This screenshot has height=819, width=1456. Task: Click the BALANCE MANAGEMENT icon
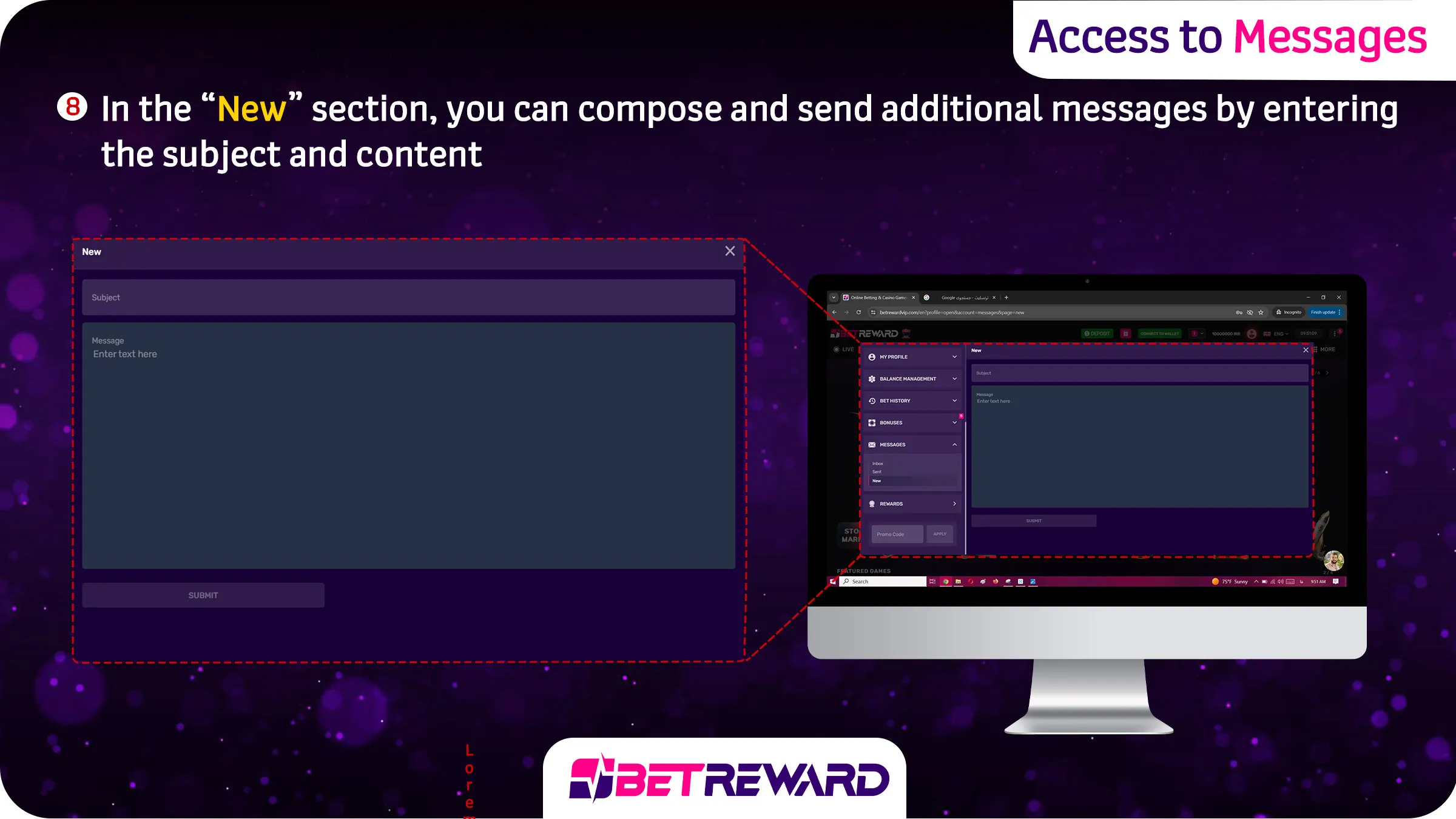[x=871, y=379]
